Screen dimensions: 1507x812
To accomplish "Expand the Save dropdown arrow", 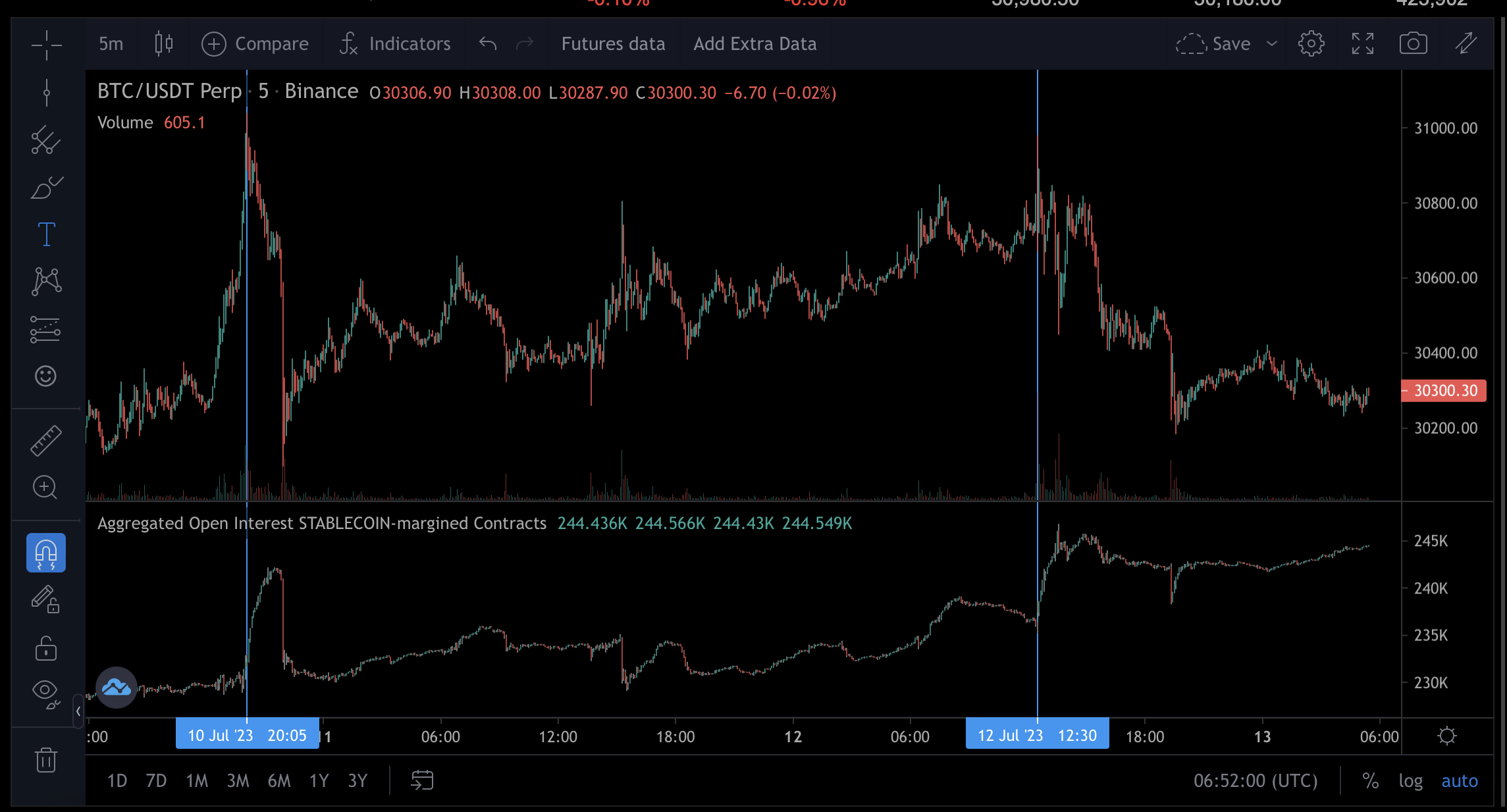I will point(1272,44).
